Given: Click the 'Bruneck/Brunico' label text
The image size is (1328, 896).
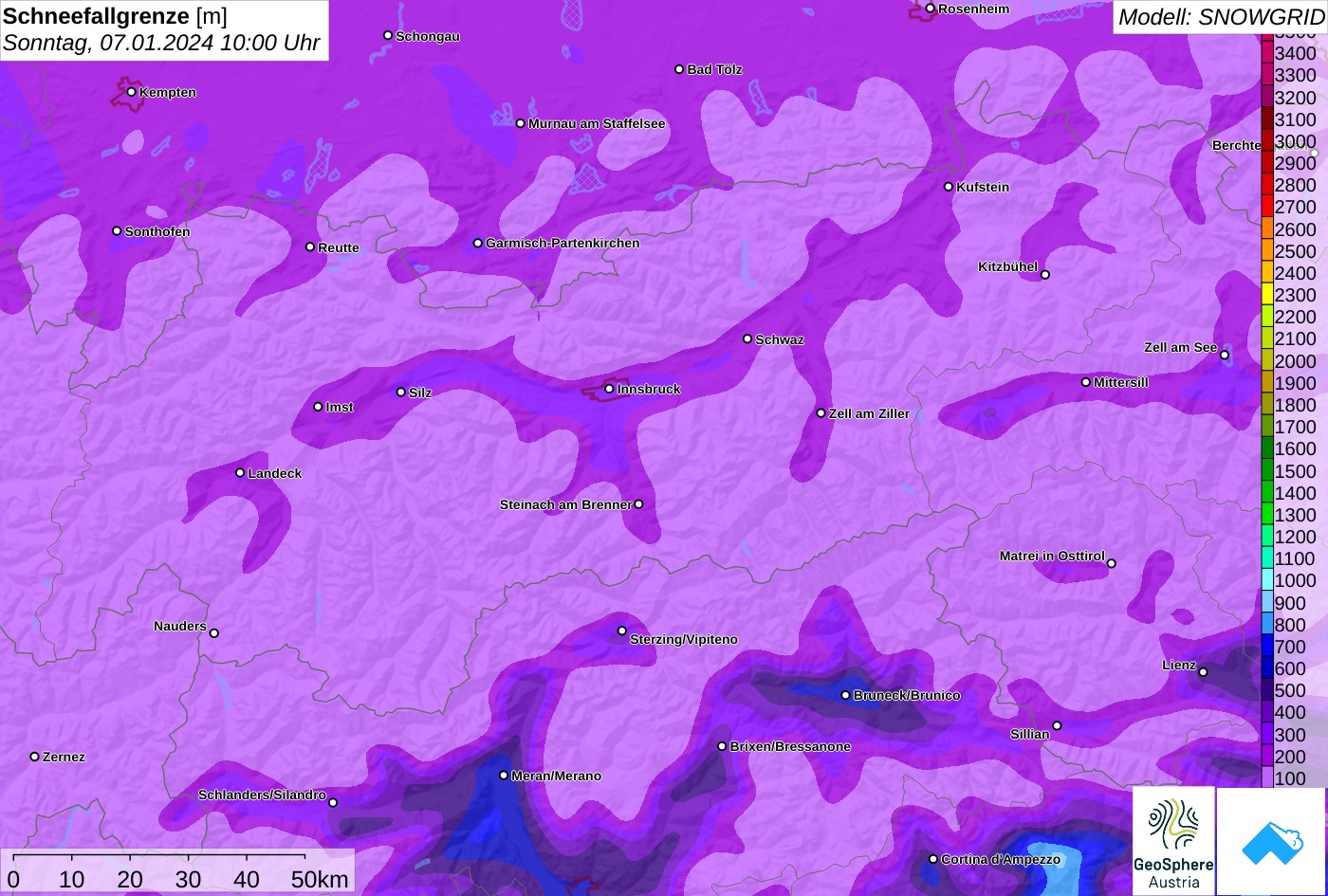Looking at the screenshot, I should point(907,695).
